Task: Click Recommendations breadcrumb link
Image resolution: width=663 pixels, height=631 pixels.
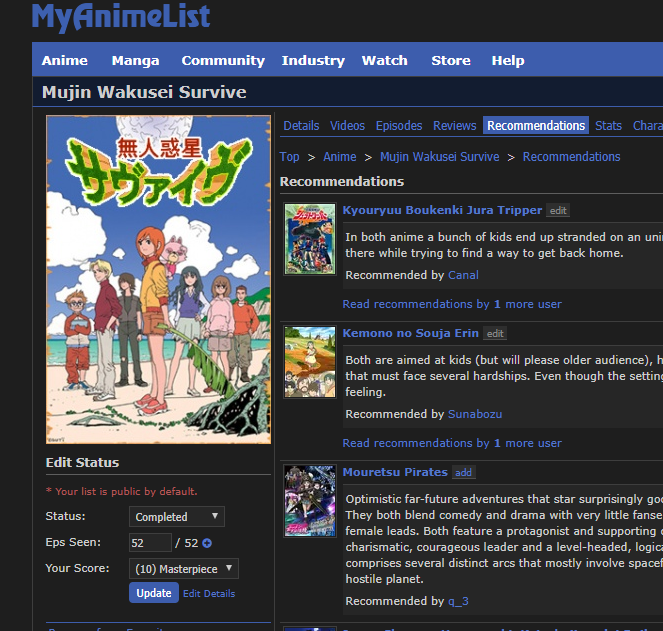Action: point(571,157)
